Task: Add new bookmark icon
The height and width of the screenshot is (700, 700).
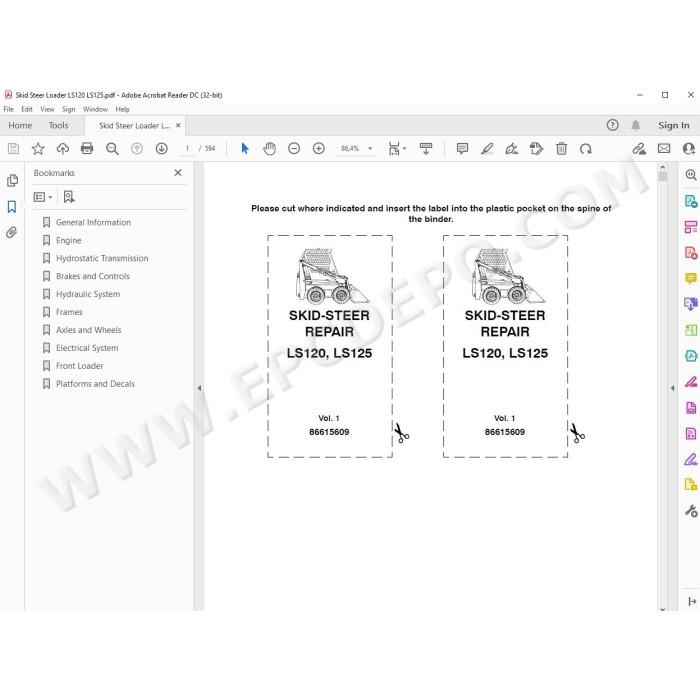Action: 69,197
